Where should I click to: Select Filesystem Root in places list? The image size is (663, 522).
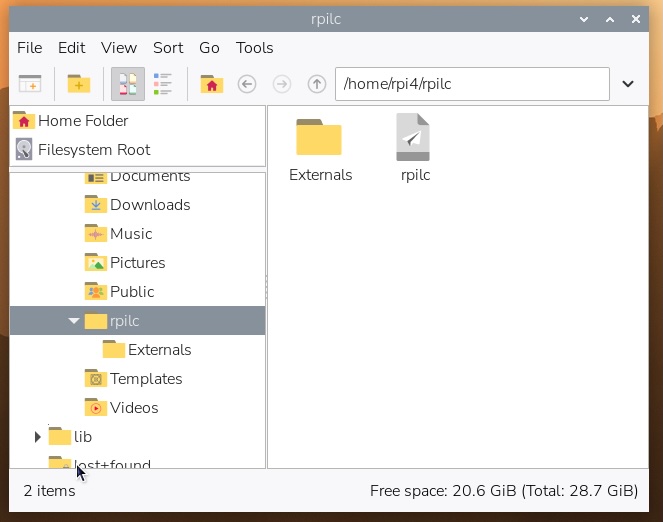click(94, 150)
